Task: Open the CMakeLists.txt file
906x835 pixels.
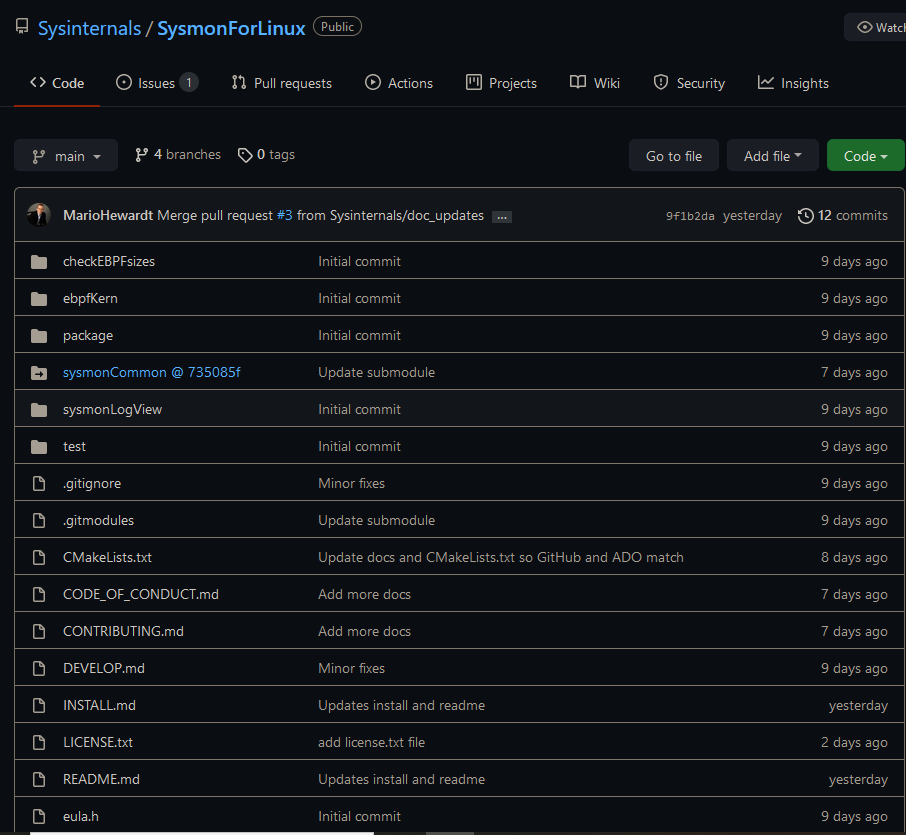Action: pyautogui.click(x=107, y=557)
